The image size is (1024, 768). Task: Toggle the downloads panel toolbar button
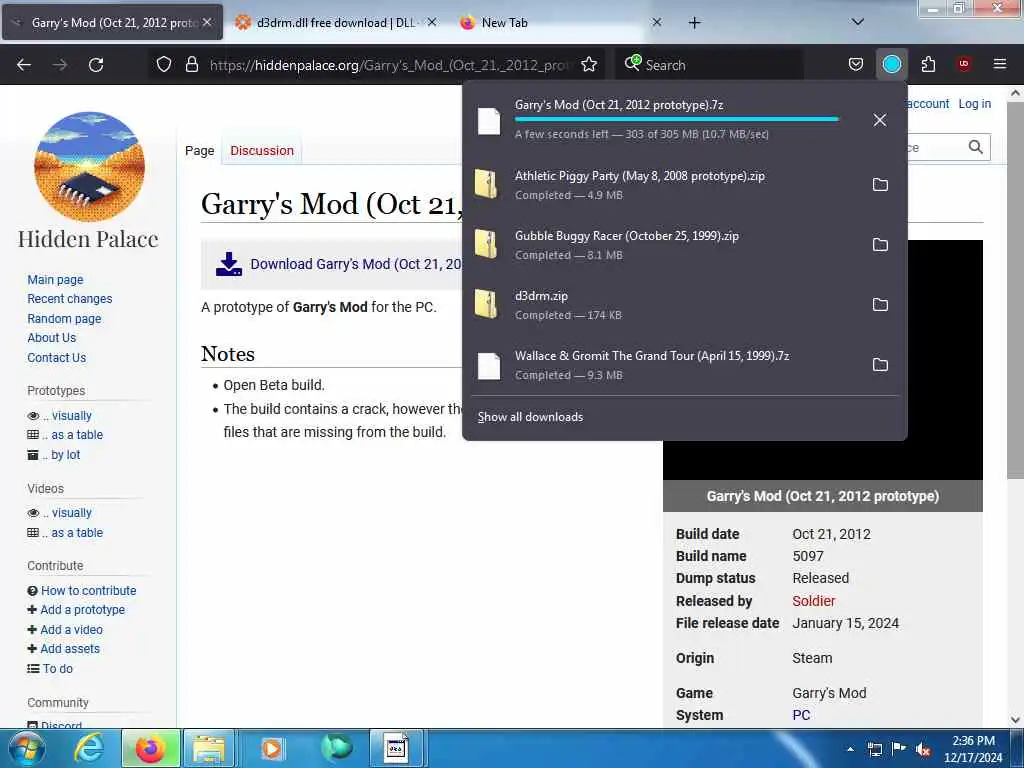tap(891, 64)
